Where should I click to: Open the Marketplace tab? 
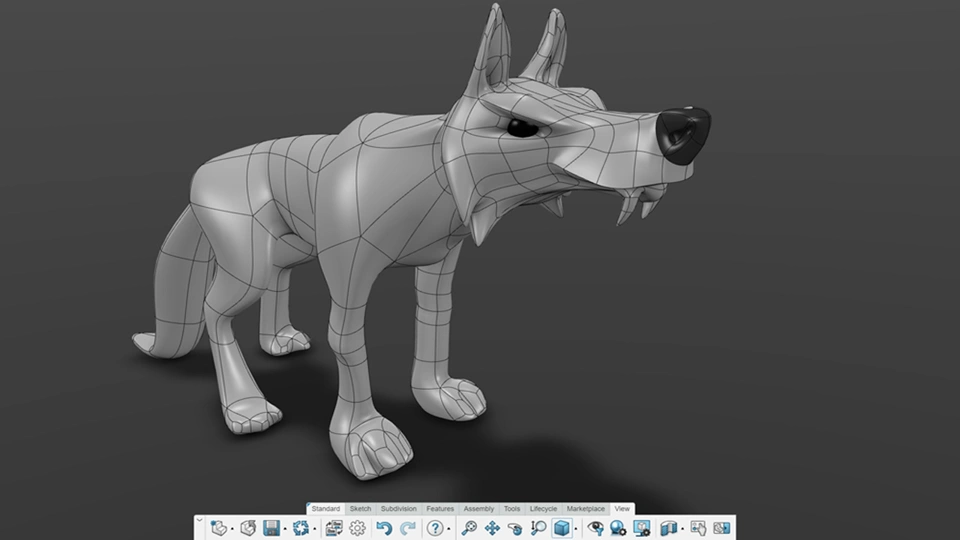pyautogui.click(x=585, y=509)
